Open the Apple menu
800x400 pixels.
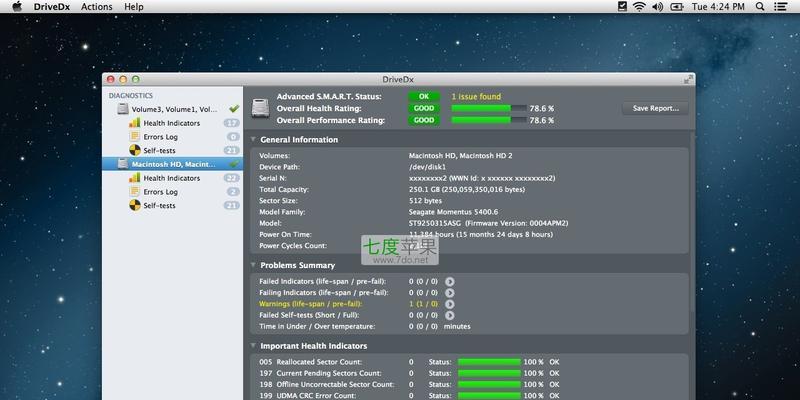tap(17, 7)
